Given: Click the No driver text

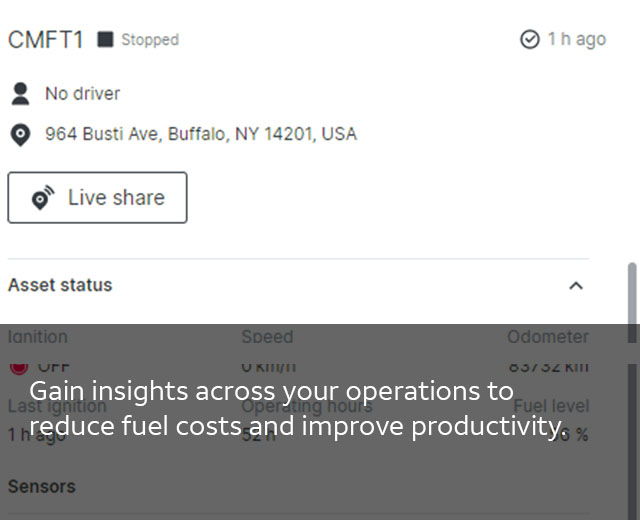Looking at the screenshot, I should (x=82, y=94).
